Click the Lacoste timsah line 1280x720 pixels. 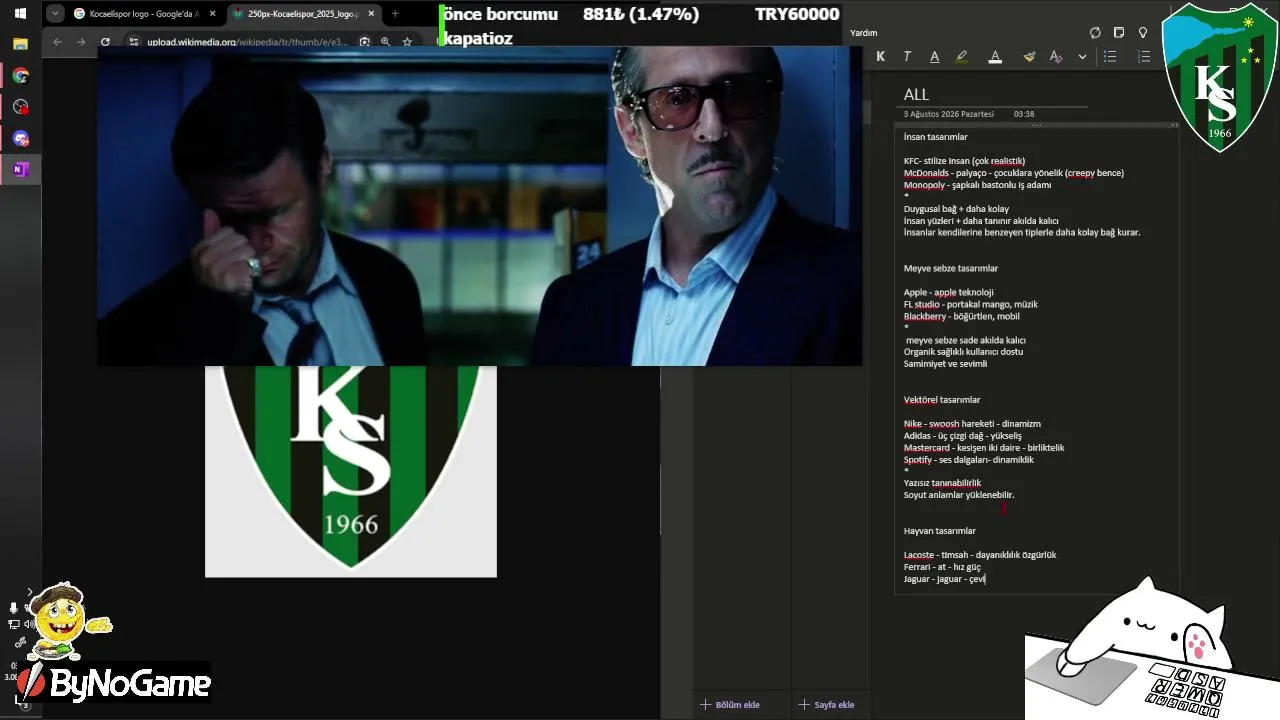[980, 555]
